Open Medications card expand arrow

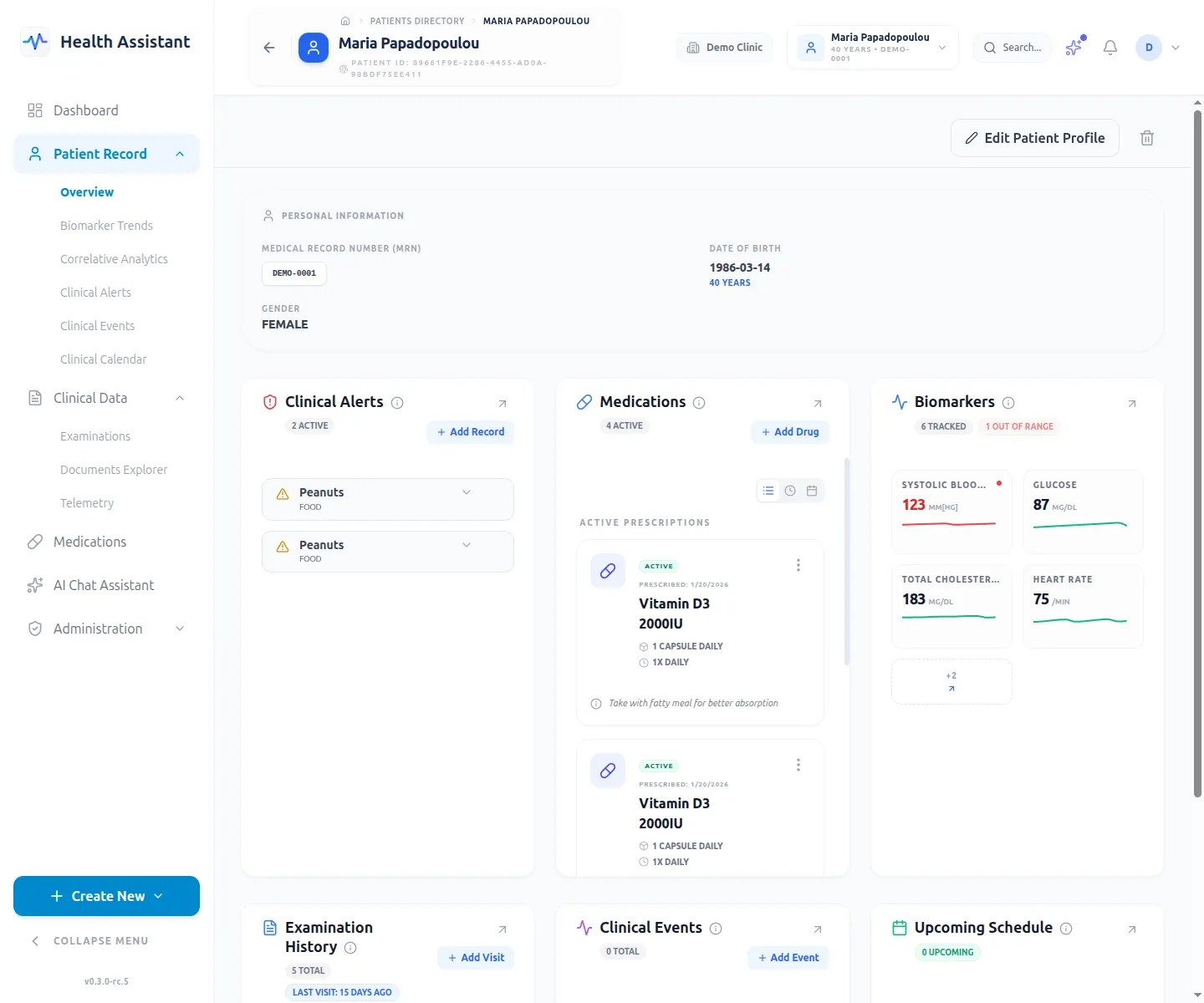click(x=818, y=404)
